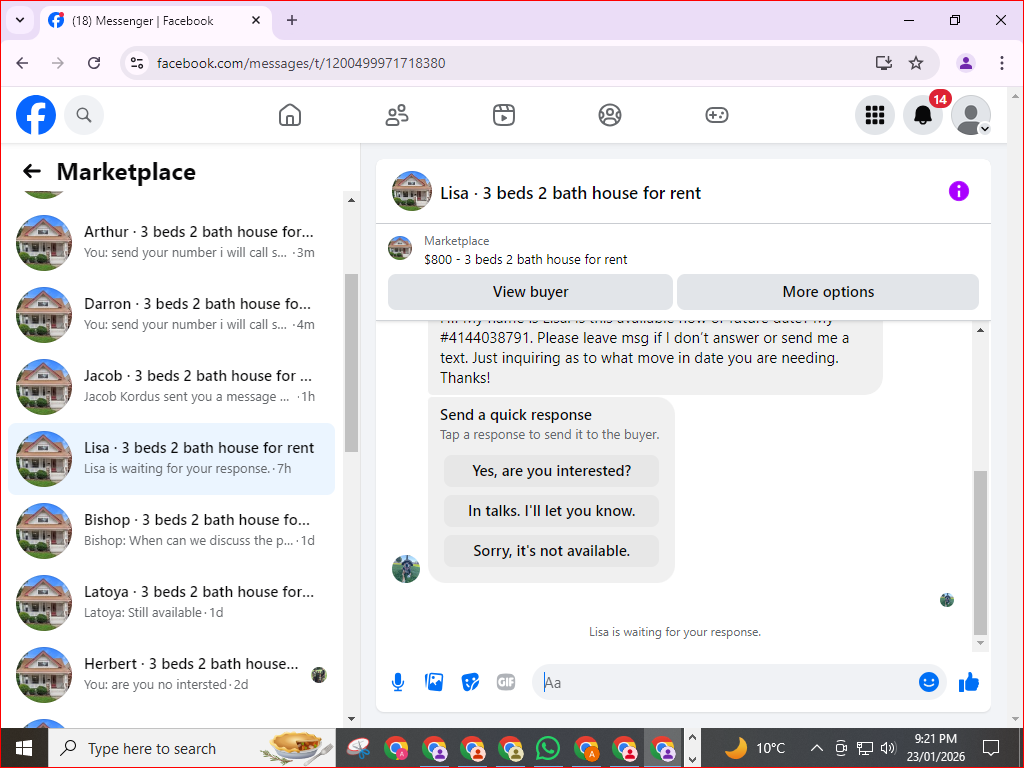This screenshot has width=1024, height=768.
Task: Send a thumbs up like
Action: pyautogui.click(x=968, y=682)
